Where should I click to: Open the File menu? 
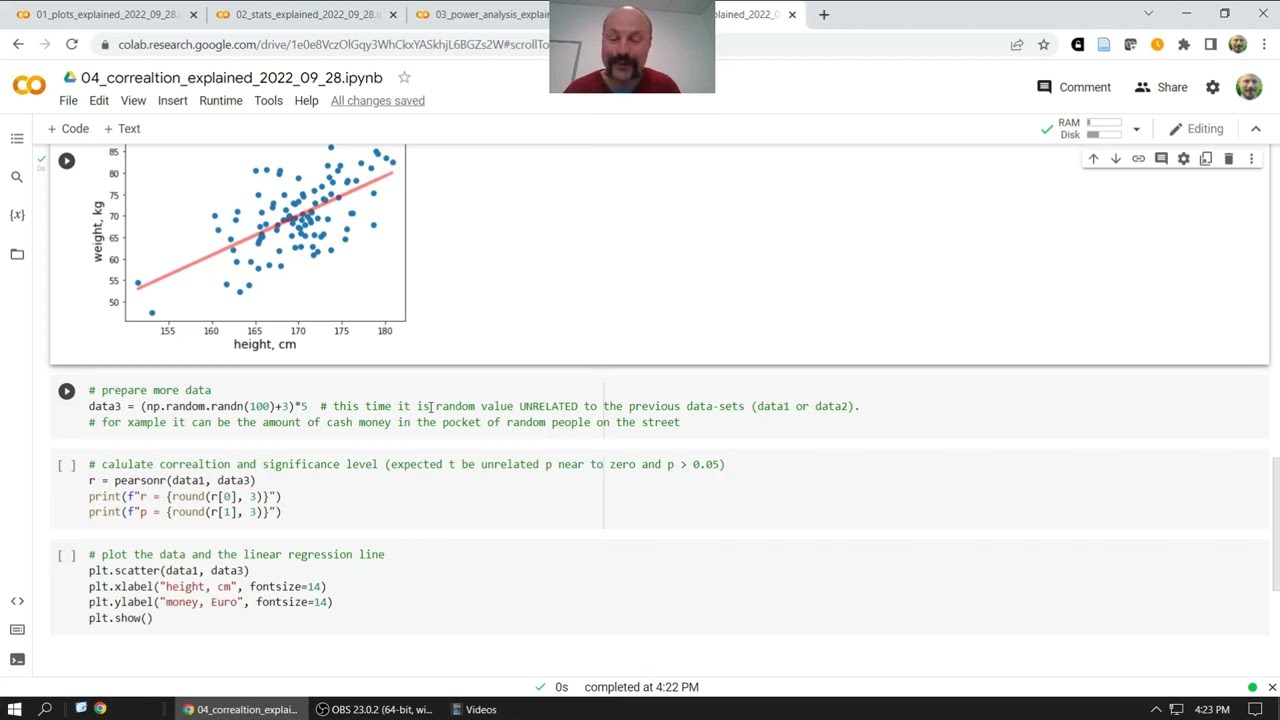coord(68,101)
